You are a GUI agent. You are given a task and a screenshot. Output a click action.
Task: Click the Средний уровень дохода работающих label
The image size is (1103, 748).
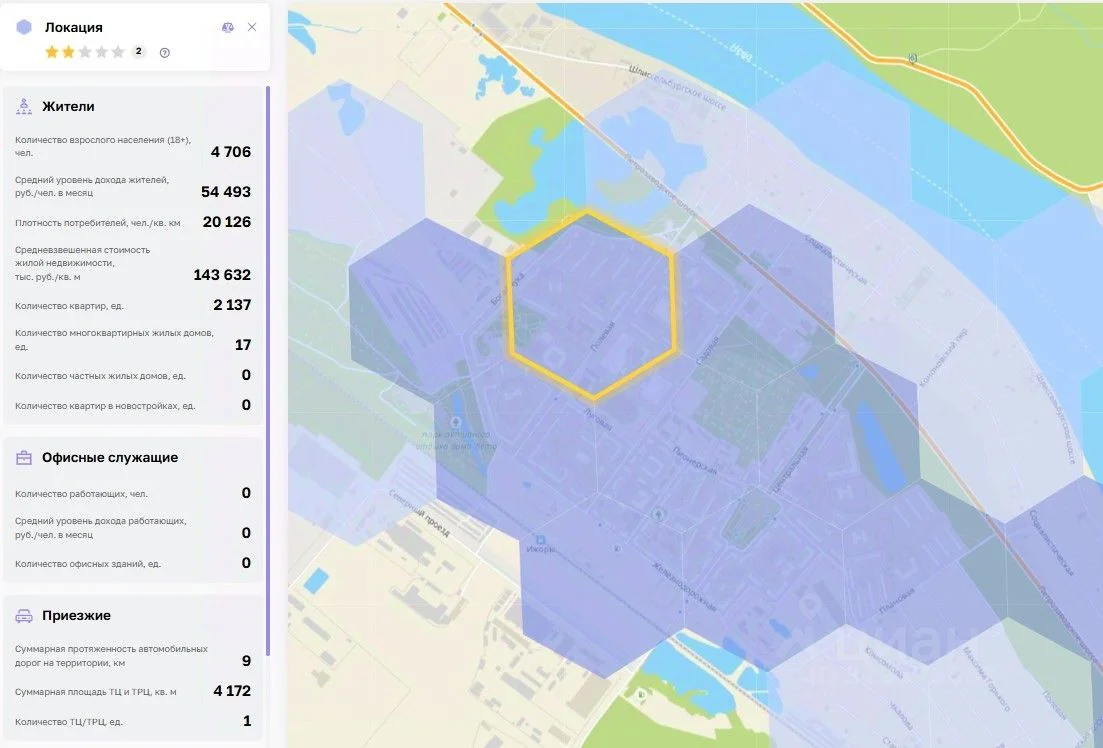[x=101, y=528]
